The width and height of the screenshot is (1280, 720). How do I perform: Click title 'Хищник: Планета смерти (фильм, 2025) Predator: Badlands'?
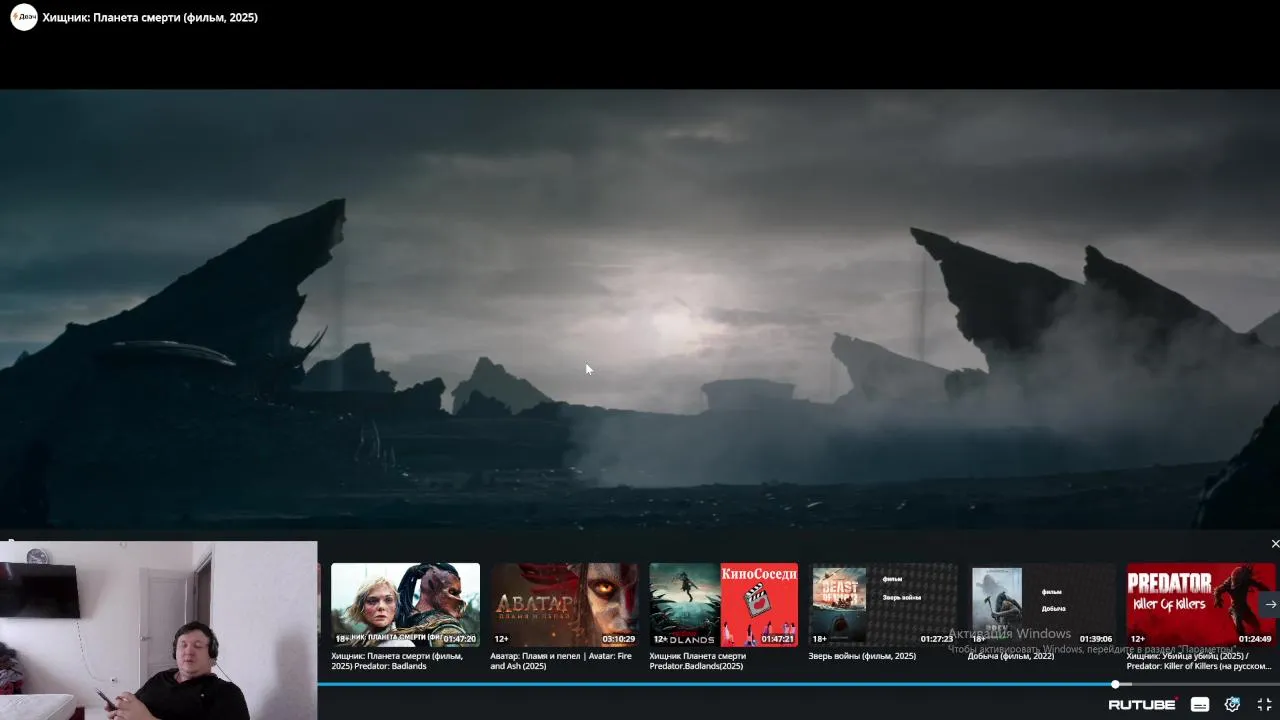coord(397,661)
